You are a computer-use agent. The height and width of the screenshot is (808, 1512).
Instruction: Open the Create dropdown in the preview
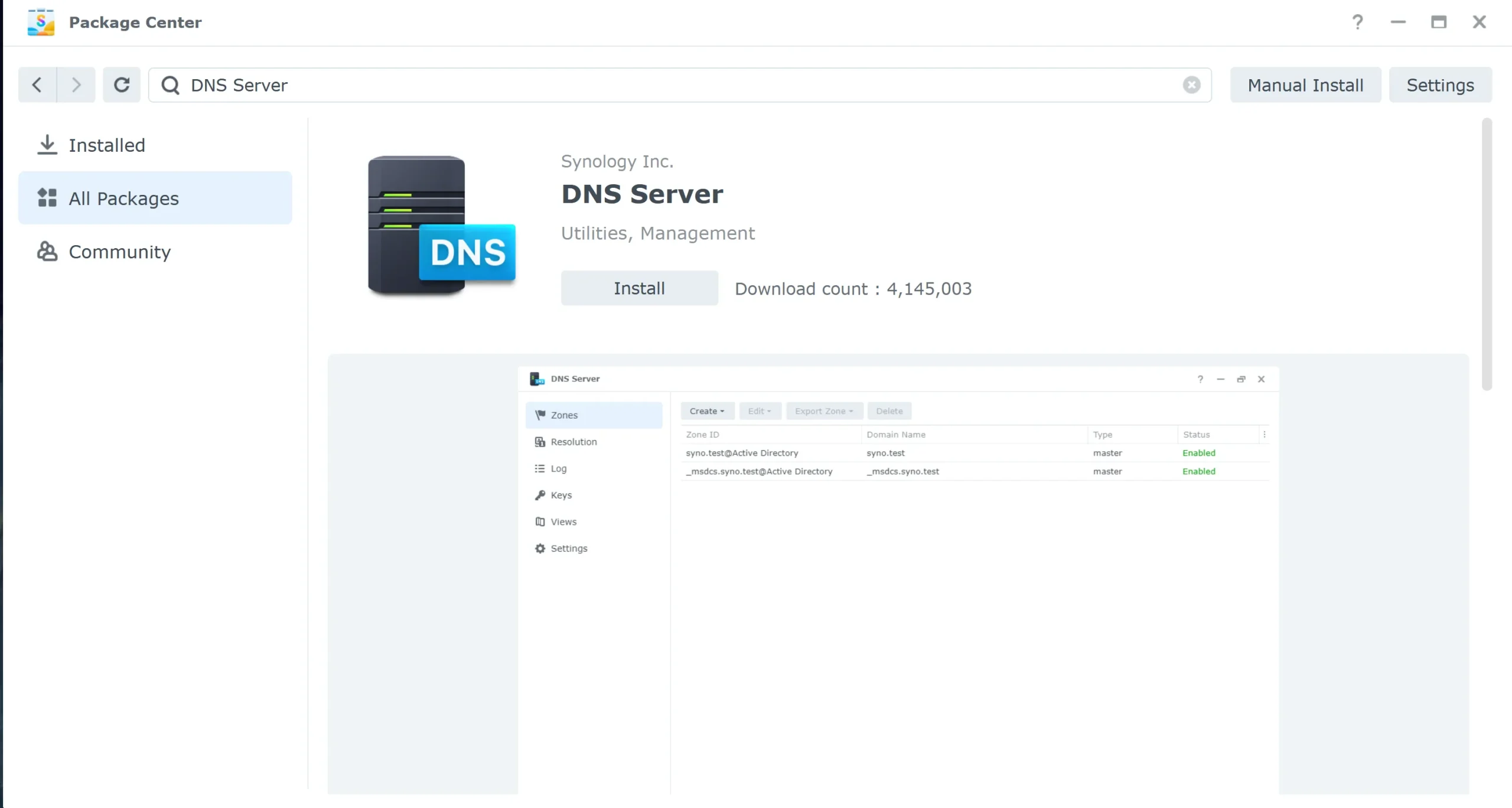tap(706, 410)
